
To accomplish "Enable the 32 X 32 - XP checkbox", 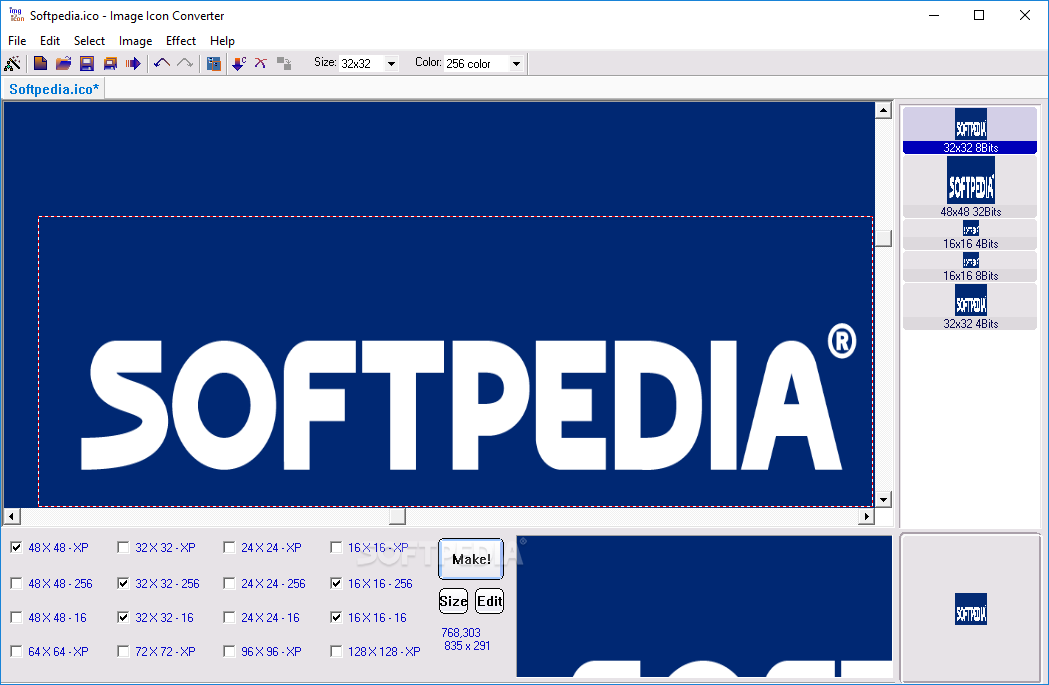I will [x=123, y=548].
